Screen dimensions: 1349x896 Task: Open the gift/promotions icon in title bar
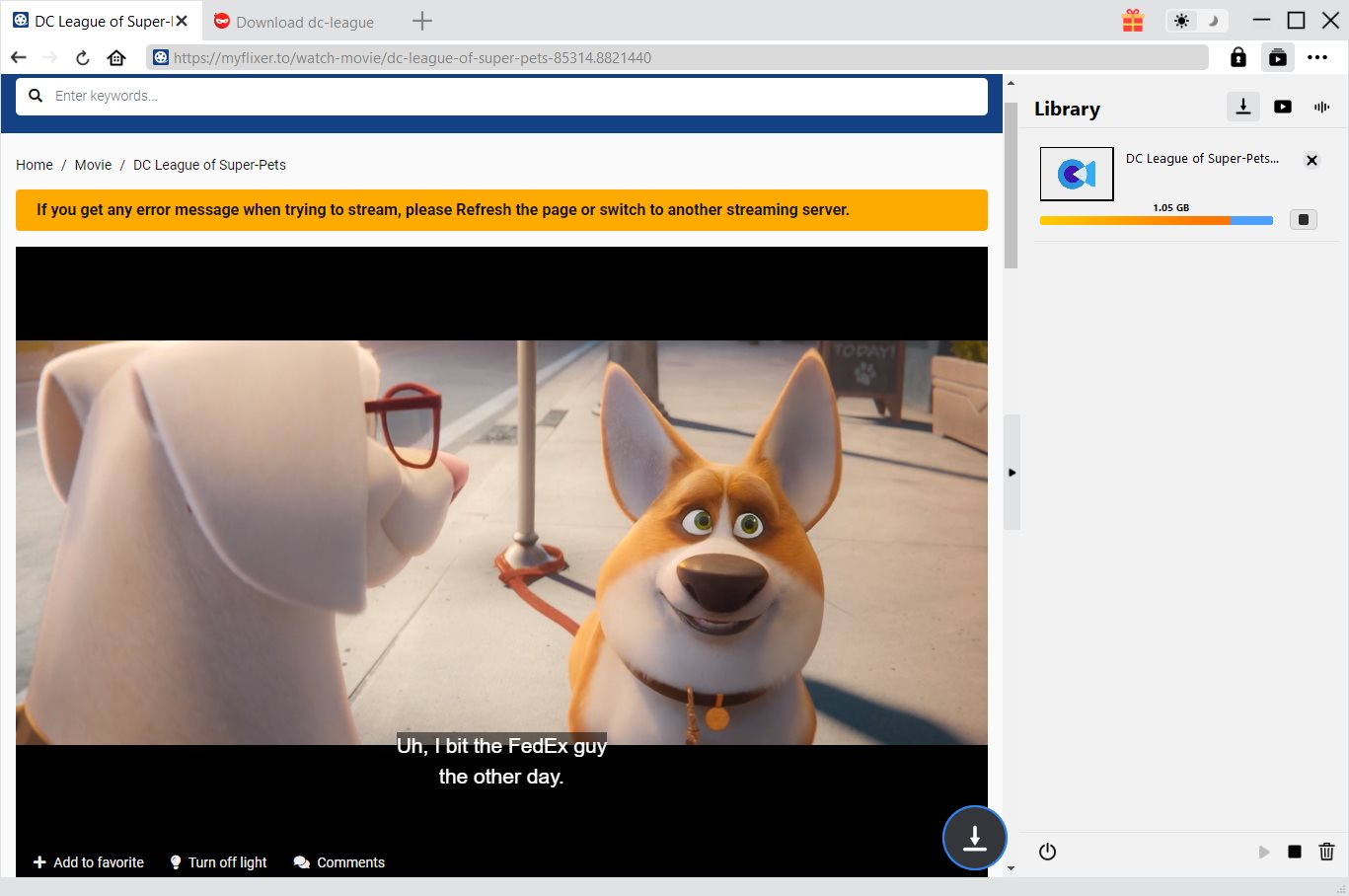pyautogui.click(x=1132, y=20)
